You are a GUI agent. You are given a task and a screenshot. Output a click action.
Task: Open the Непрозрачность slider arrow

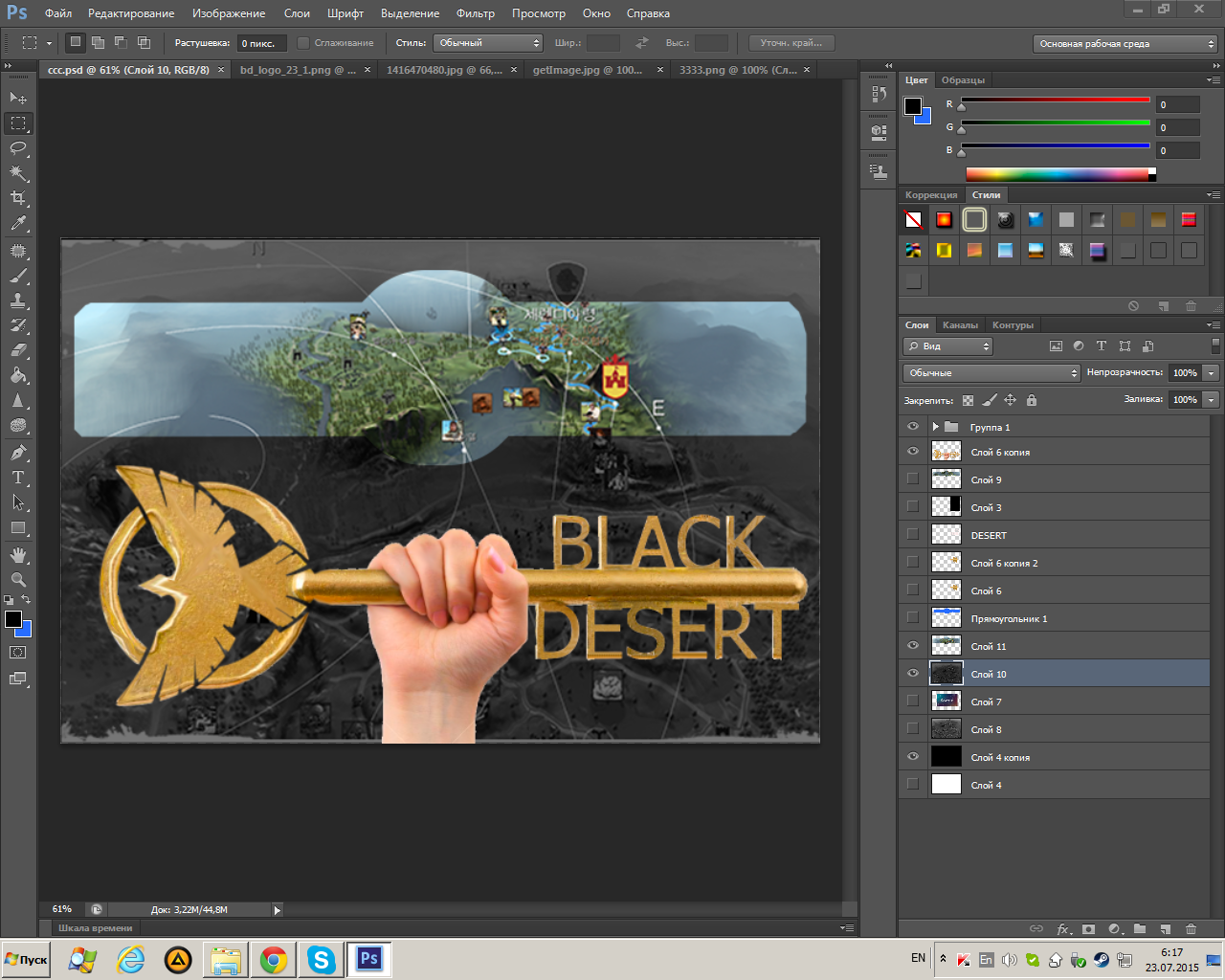pyautogui.click(x=1212, y=373)
